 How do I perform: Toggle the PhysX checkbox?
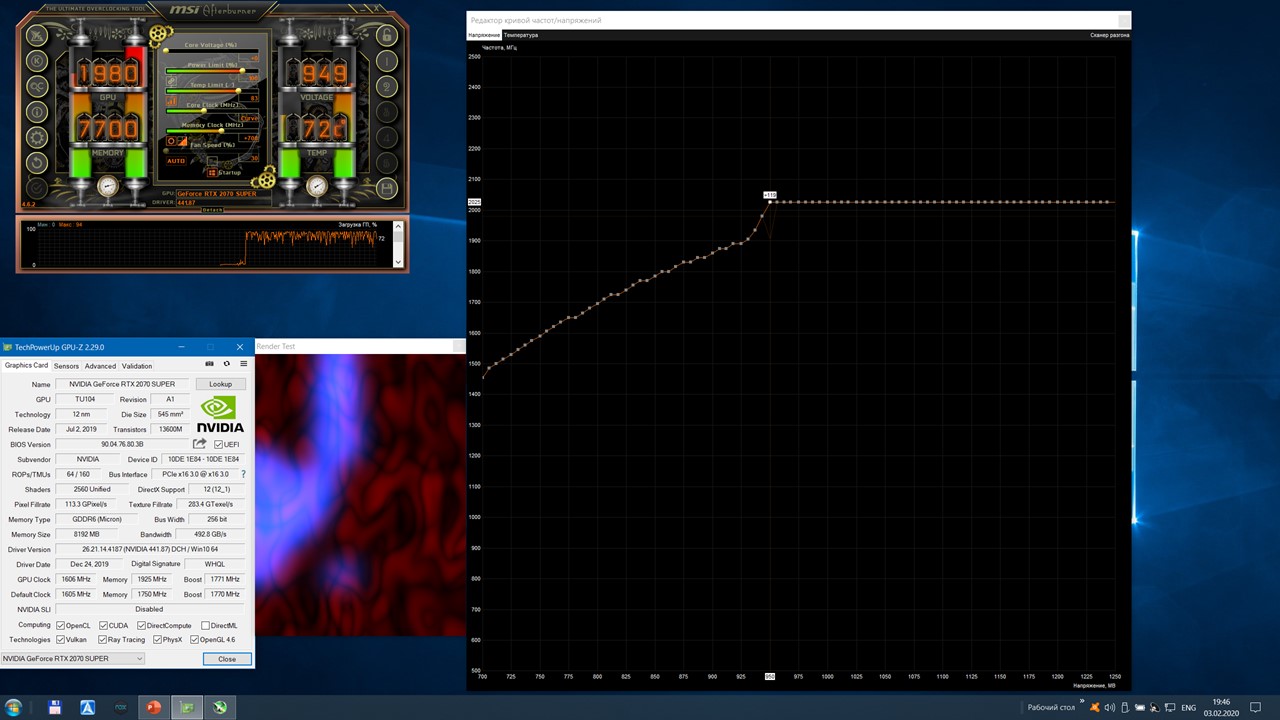(x=157, y=640)
